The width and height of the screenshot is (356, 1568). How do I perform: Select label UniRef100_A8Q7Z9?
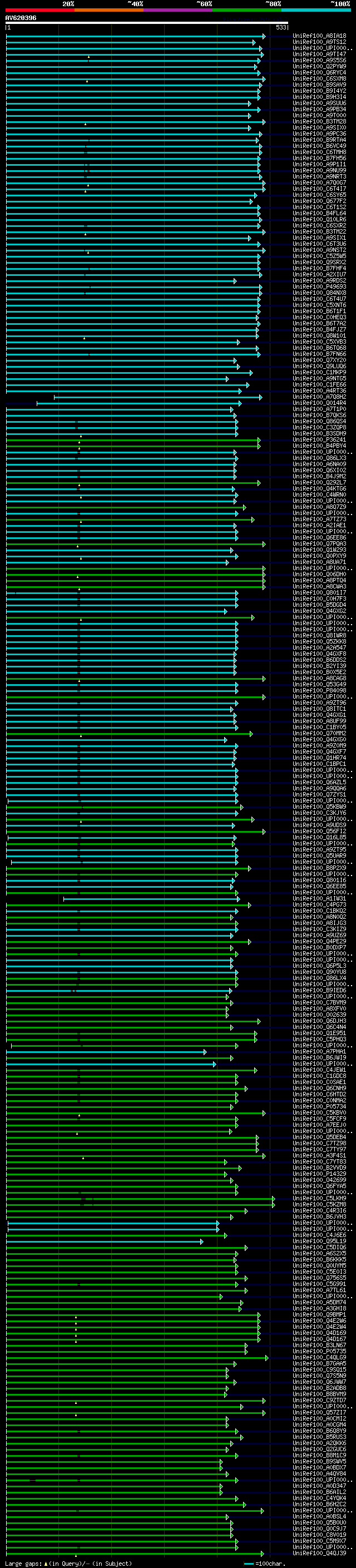coord(319,507)
